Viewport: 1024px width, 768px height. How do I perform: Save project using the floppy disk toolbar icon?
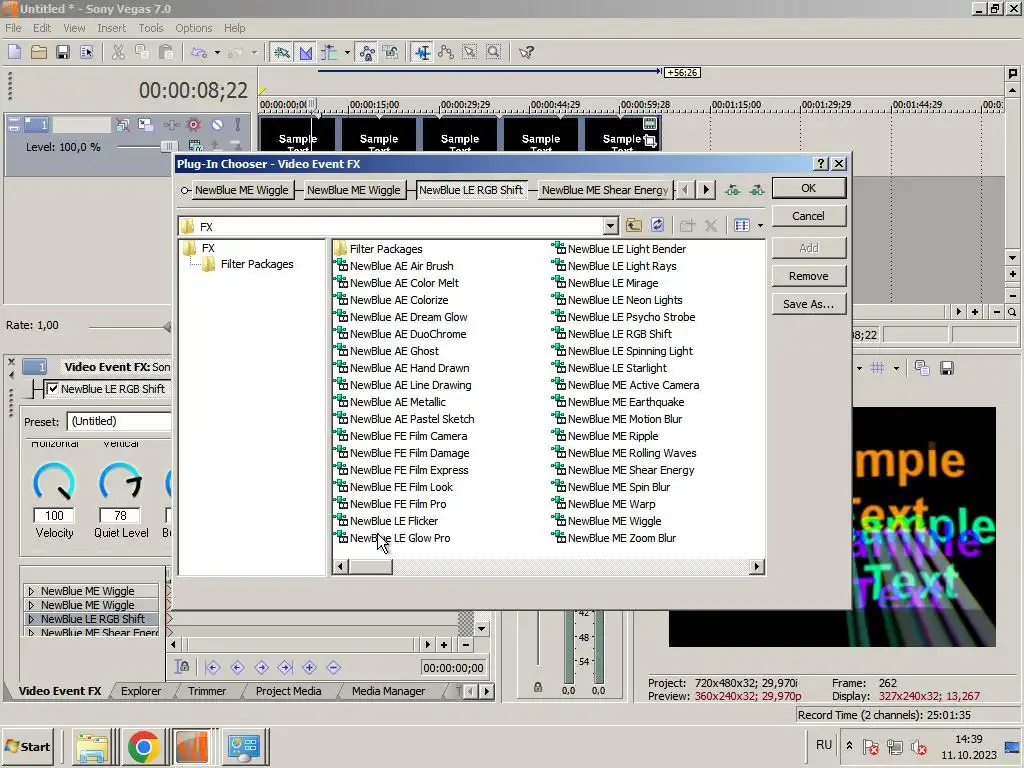(x=63, y=52)
